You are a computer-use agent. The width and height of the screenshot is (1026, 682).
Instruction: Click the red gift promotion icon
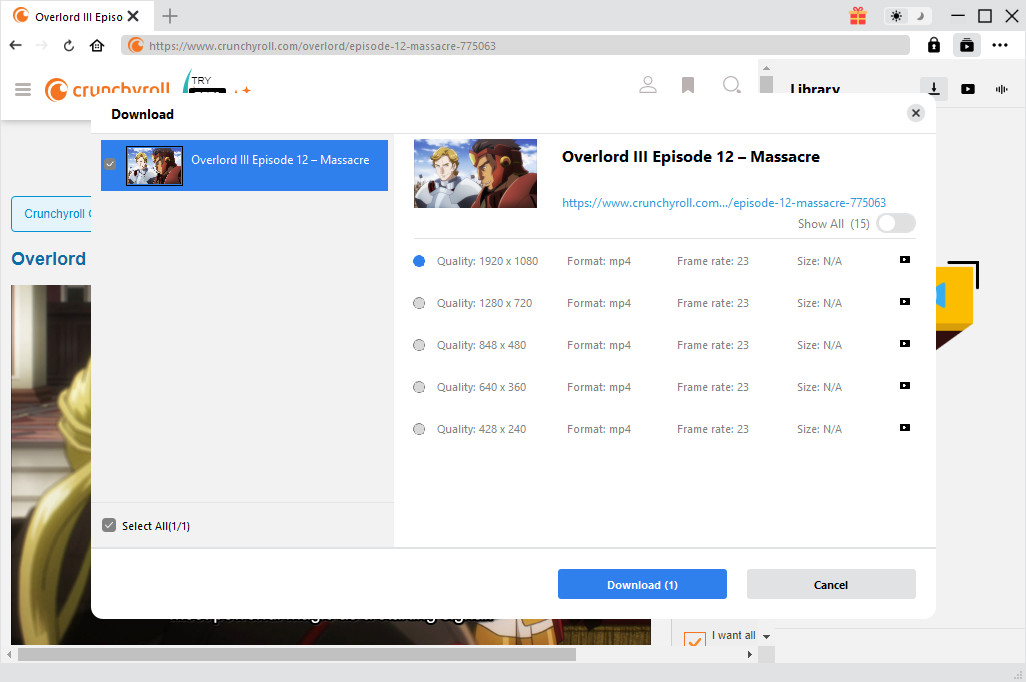[857, 16]
